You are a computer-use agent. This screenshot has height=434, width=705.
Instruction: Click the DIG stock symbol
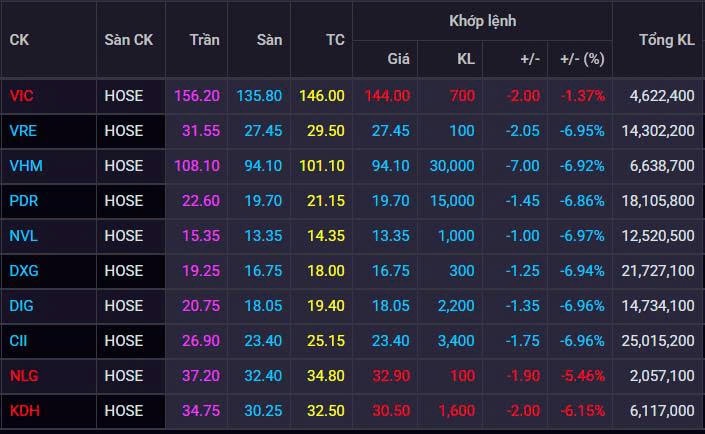pos(21,306)
